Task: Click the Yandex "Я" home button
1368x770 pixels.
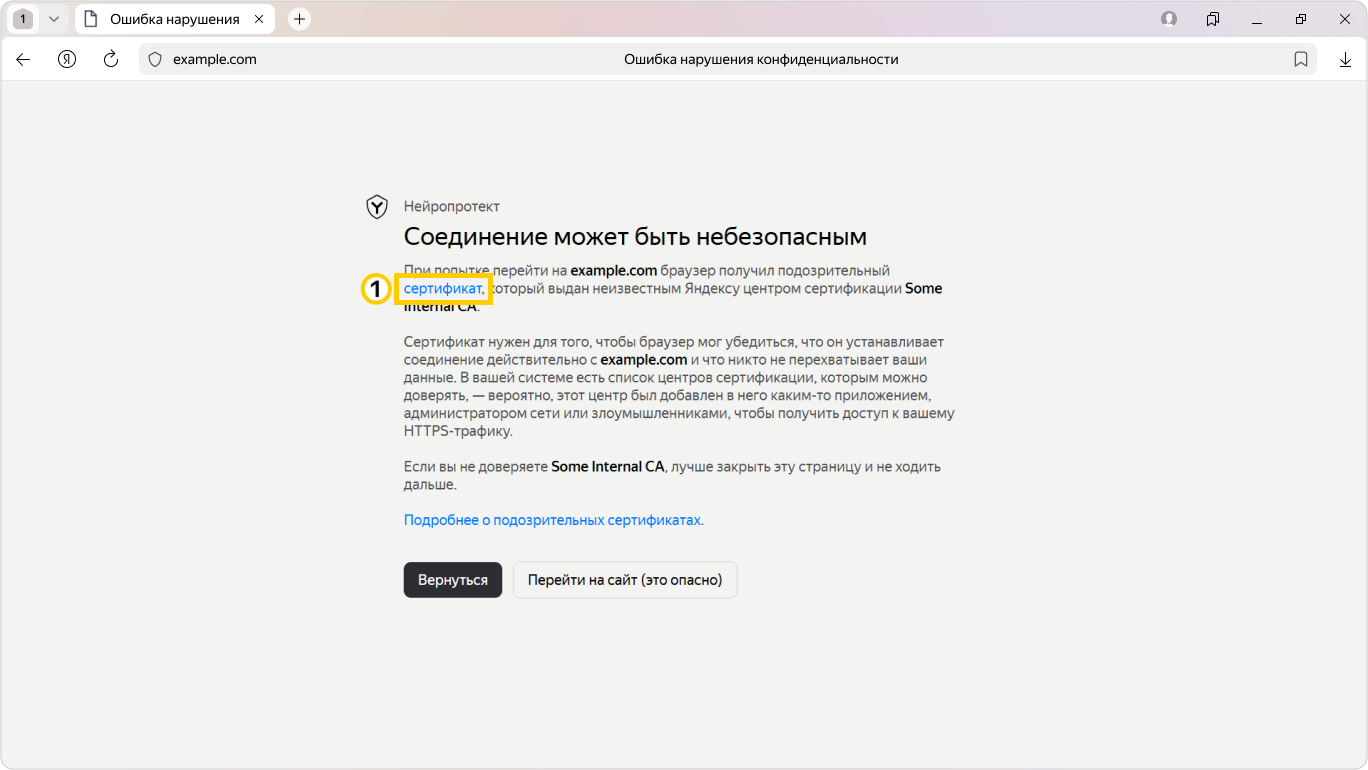Action: pos(67,59)
